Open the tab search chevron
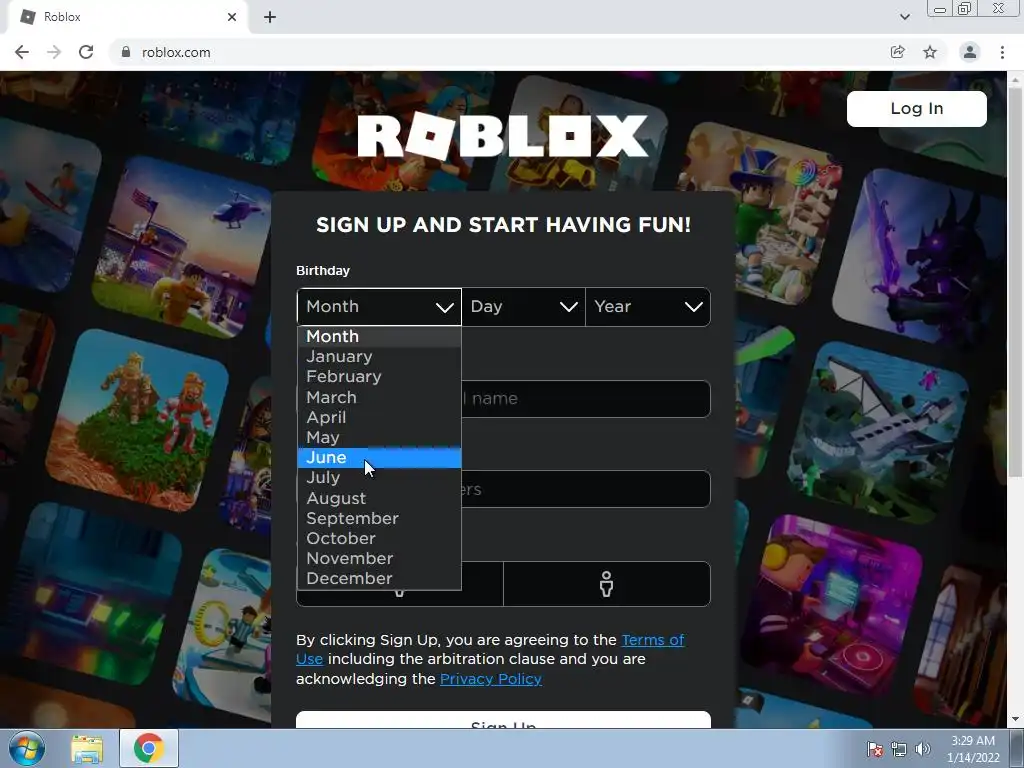The width and height of the screenshot is (1024, 768). 904,17
